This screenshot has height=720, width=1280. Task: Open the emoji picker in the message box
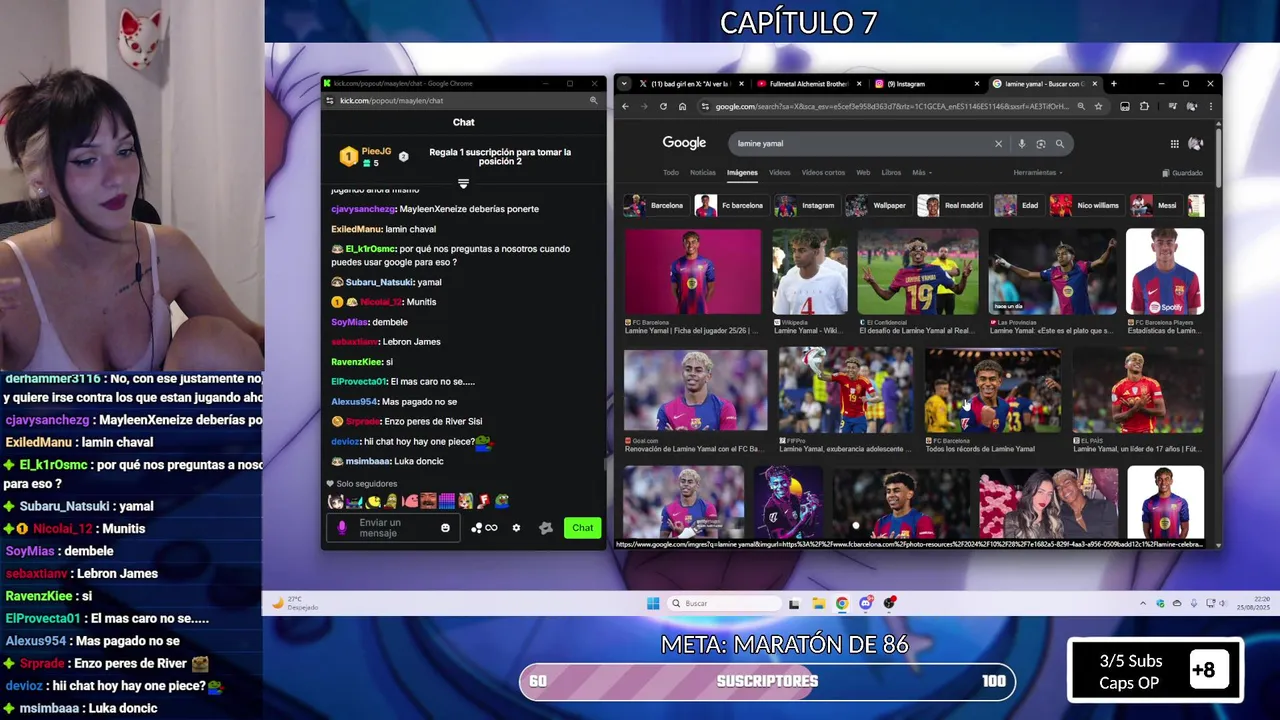pos(445,528)
